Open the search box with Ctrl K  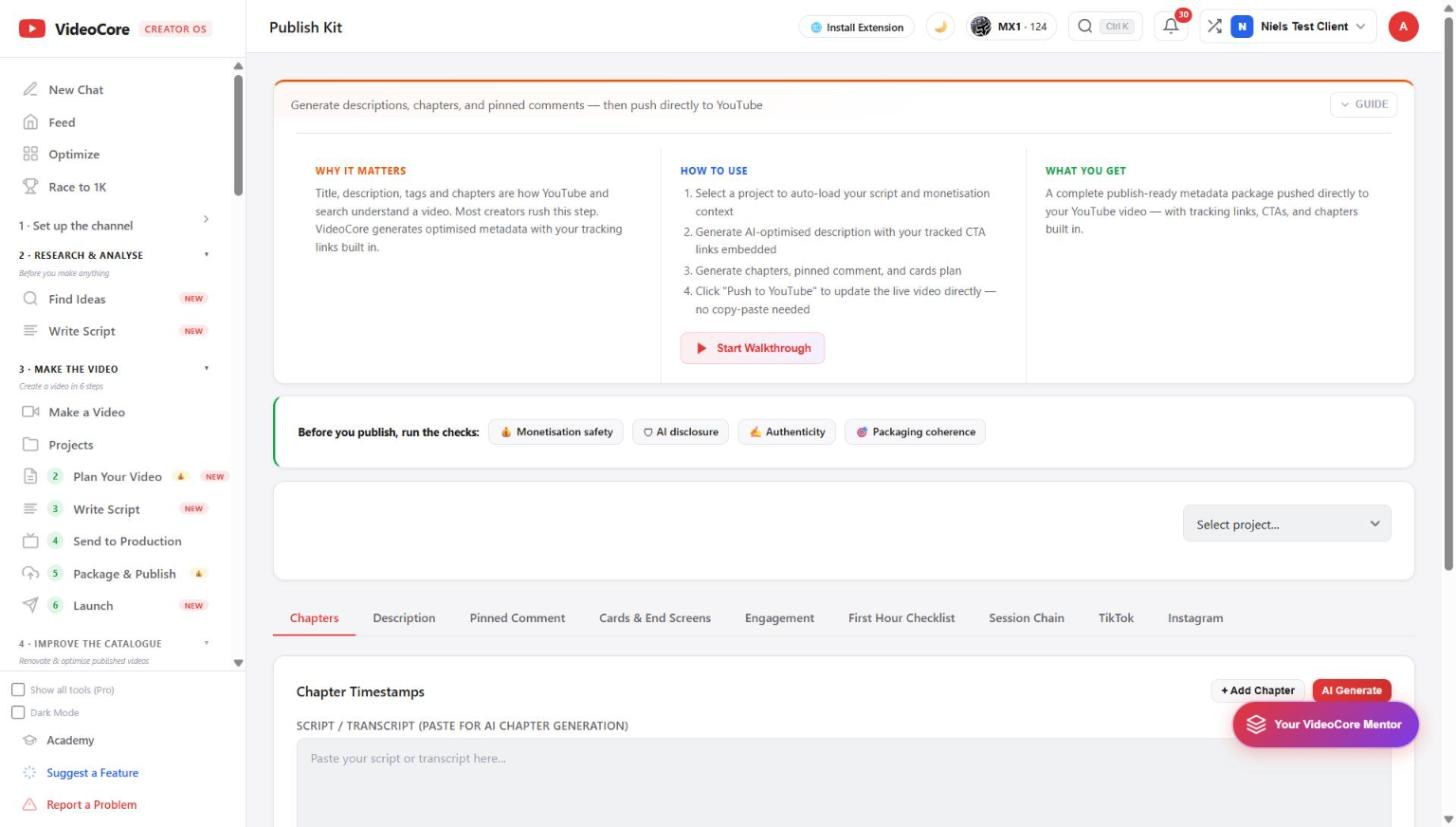tap(1105, 27)
